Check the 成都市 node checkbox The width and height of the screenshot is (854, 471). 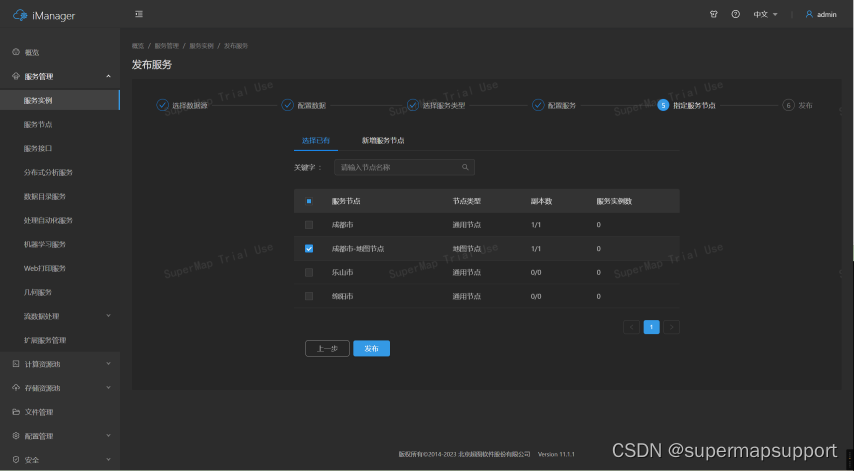pyautogui.click(x=309, y=225)
